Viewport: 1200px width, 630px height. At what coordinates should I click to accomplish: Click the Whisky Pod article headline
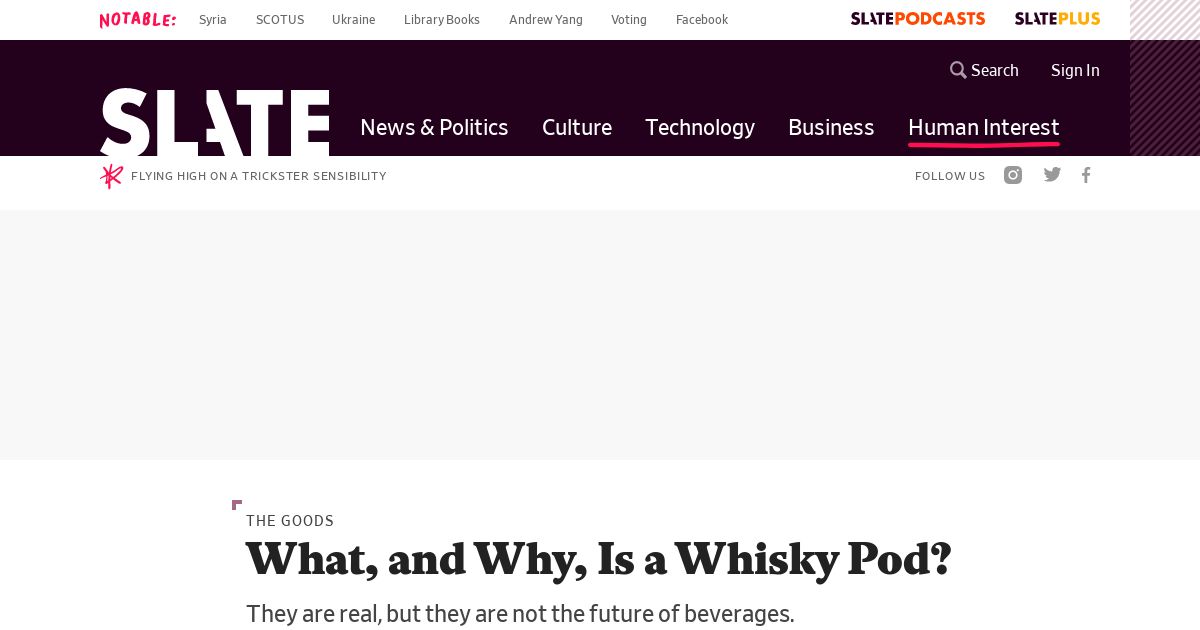tap(598, 559)
